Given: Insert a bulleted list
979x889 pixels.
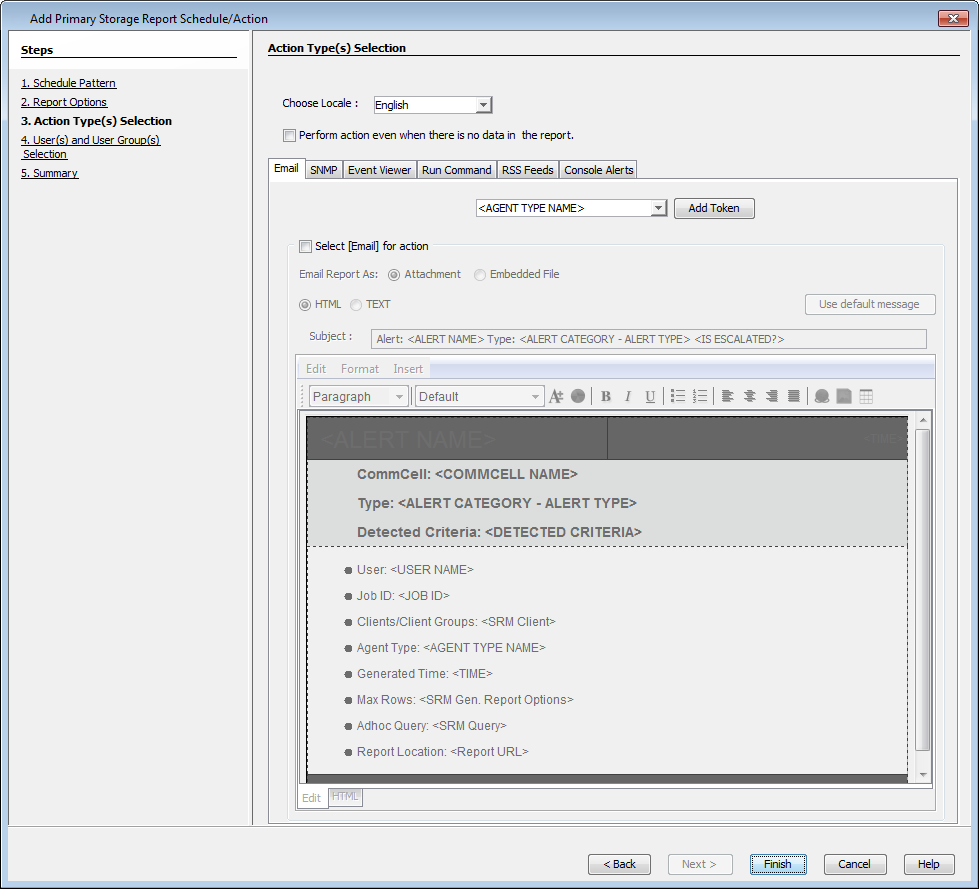Looking at the screenshot, I should point(676,396).
